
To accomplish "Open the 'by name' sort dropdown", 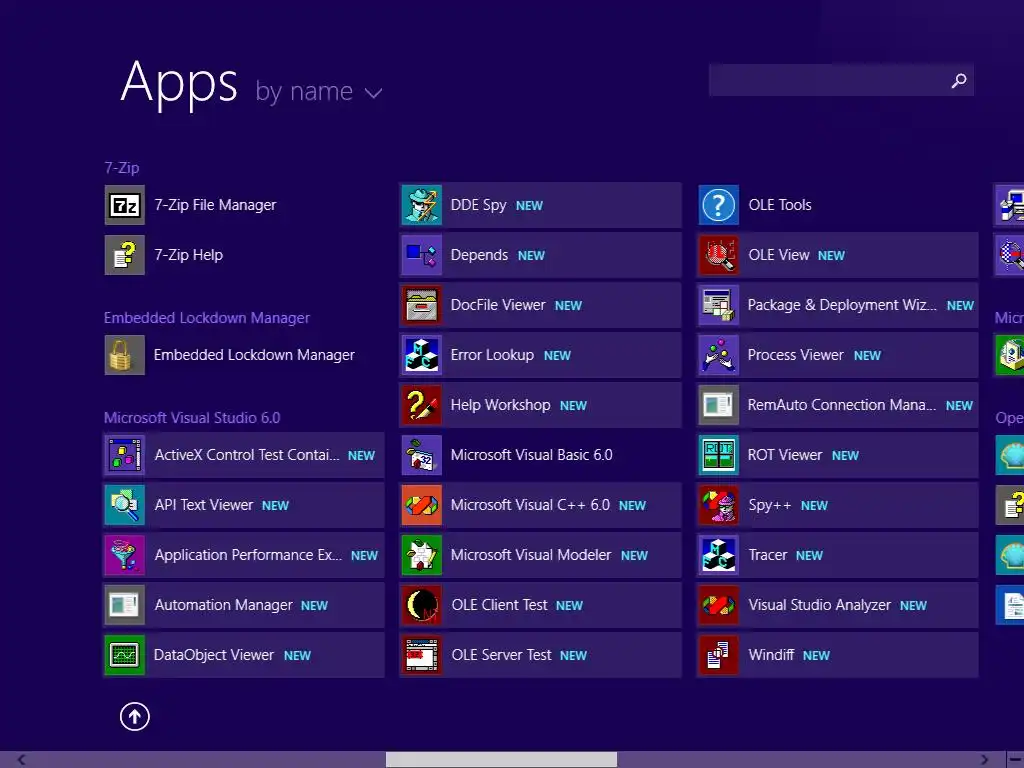I will (318, 91).
